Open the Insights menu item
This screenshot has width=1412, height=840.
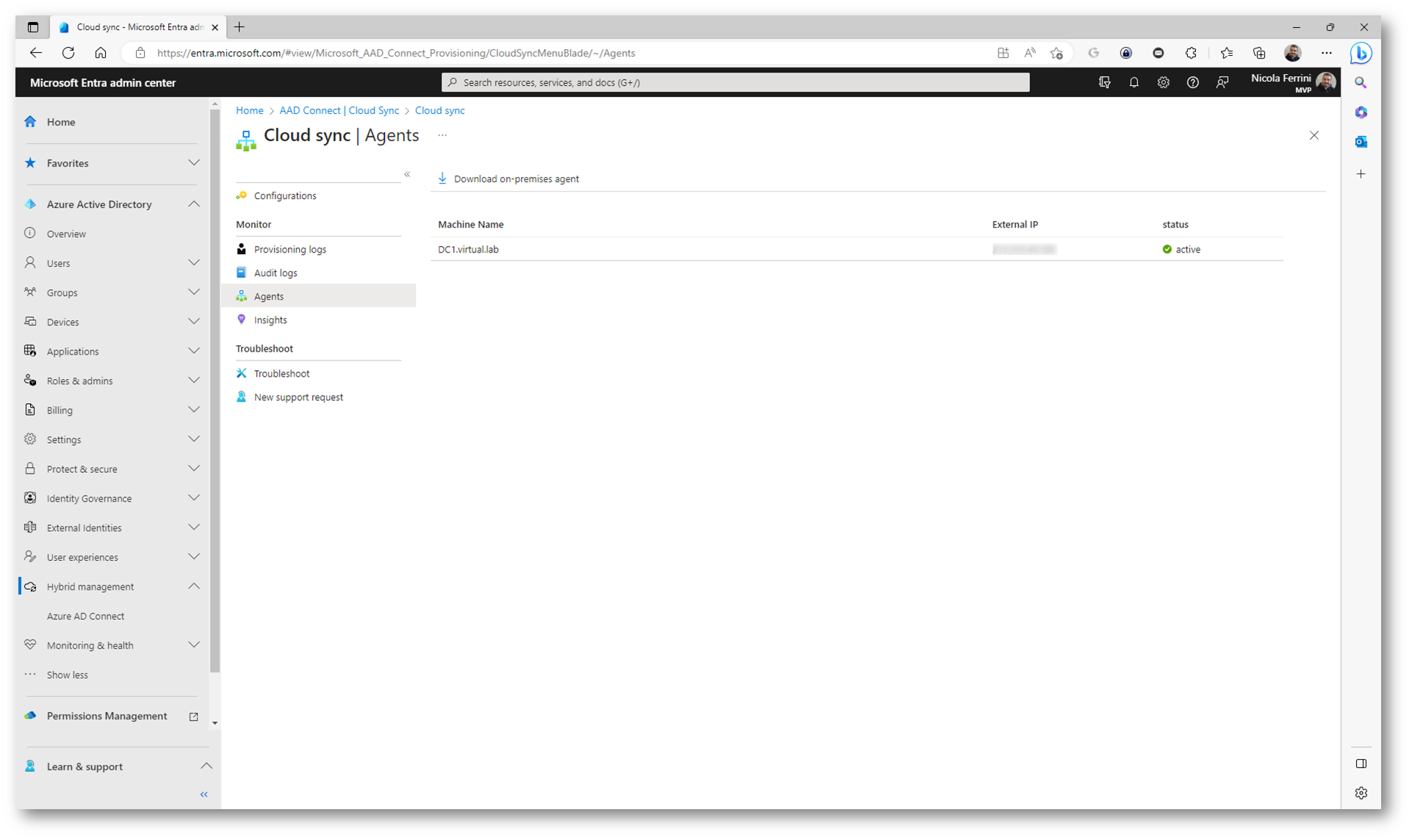(270, 320)
